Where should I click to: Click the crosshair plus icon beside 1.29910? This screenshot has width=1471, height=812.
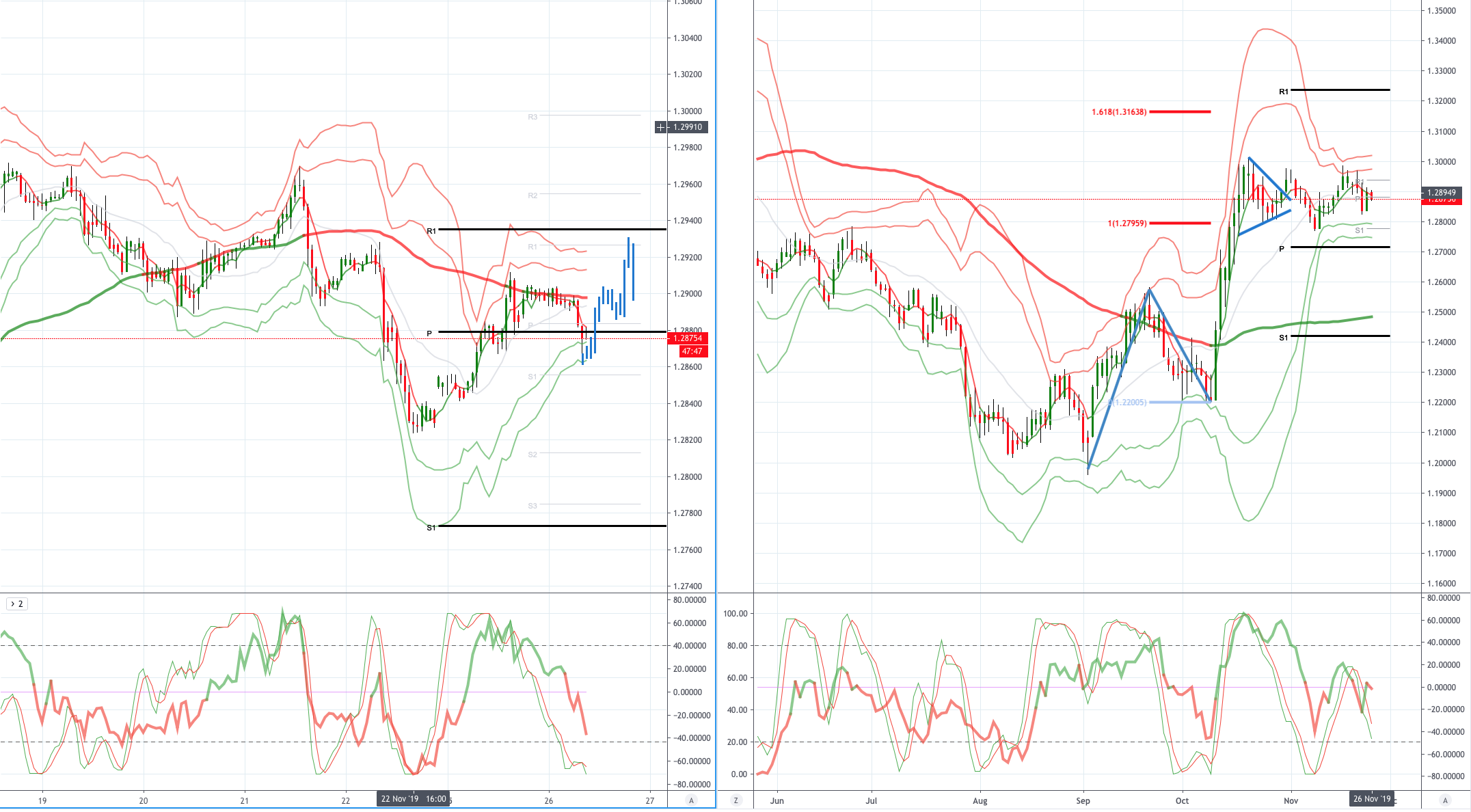(661, 127)
